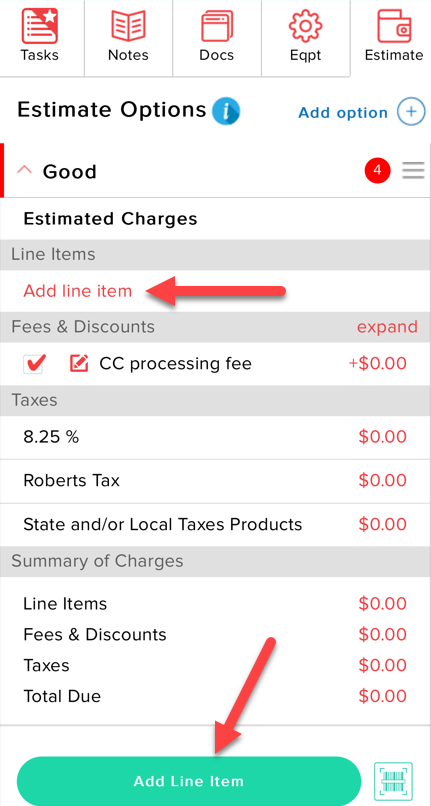Select the Roberts Tax row

click(216, 481)
